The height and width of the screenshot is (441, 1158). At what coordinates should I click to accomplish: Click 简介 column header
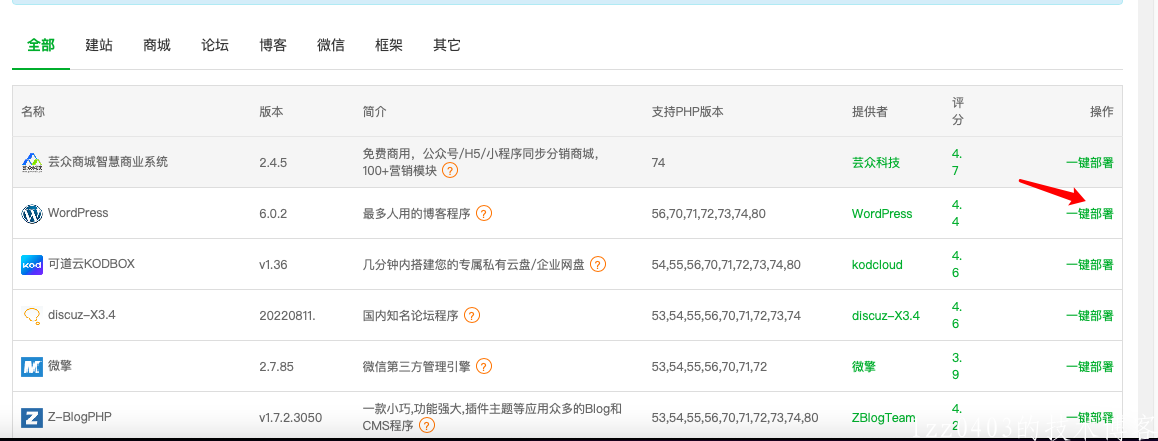[374, 112]
